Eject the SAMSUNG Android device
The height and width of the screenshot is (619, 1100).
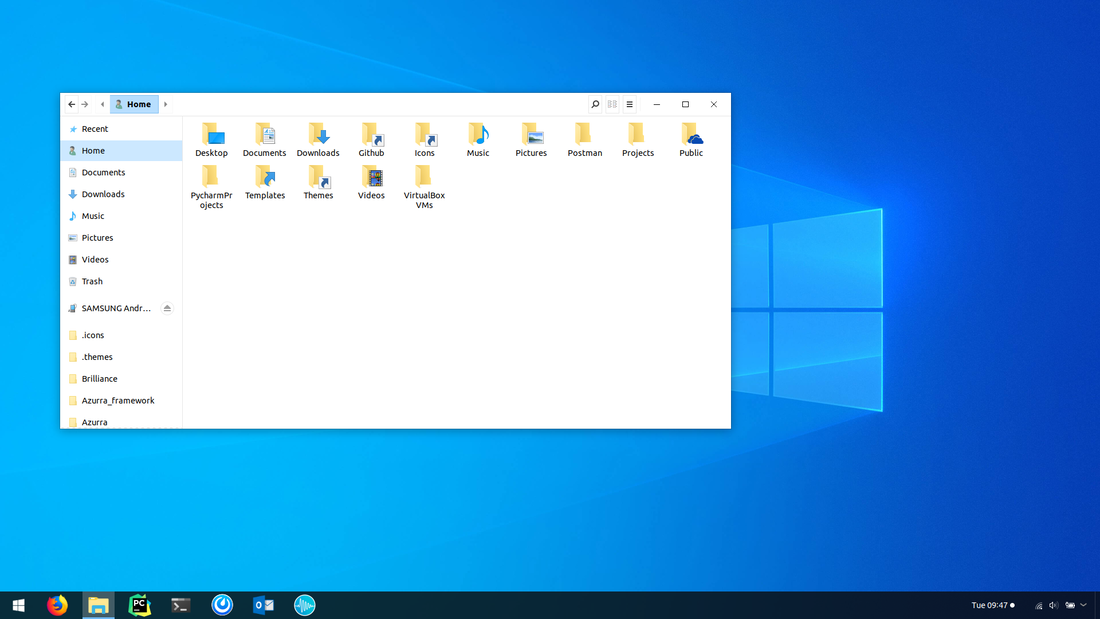[x=167, y=308]
